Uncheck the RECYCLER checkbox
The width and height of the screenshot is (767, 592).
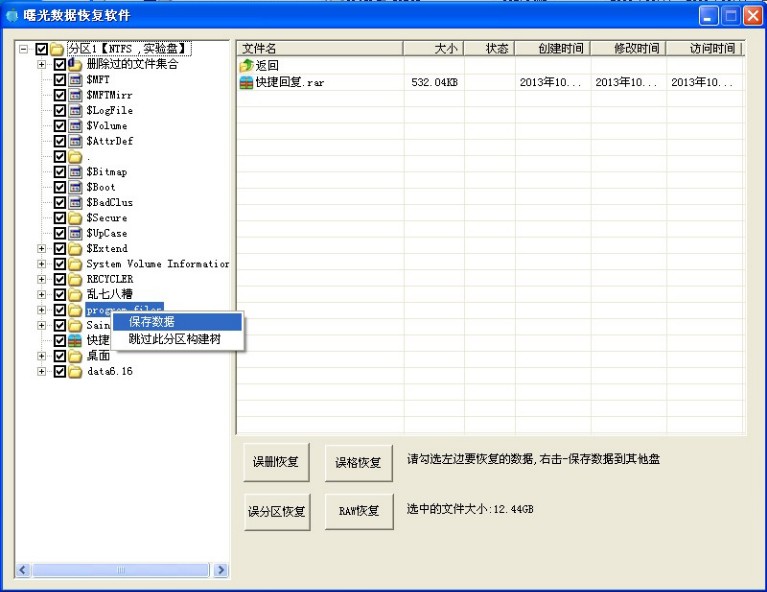pos(60,279)
